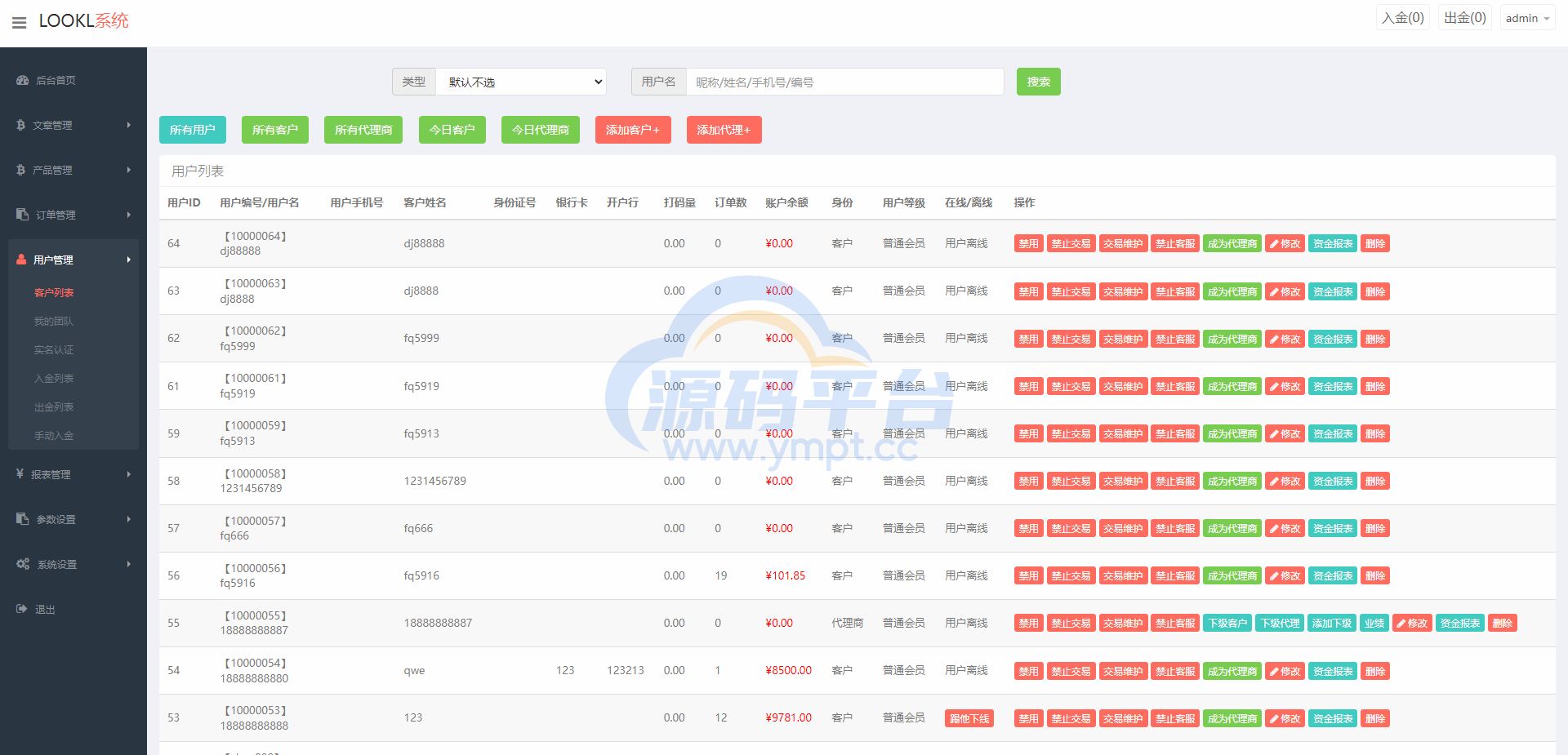
Task: Expand 订单管理 menu arrow
Action: [129, 215]
